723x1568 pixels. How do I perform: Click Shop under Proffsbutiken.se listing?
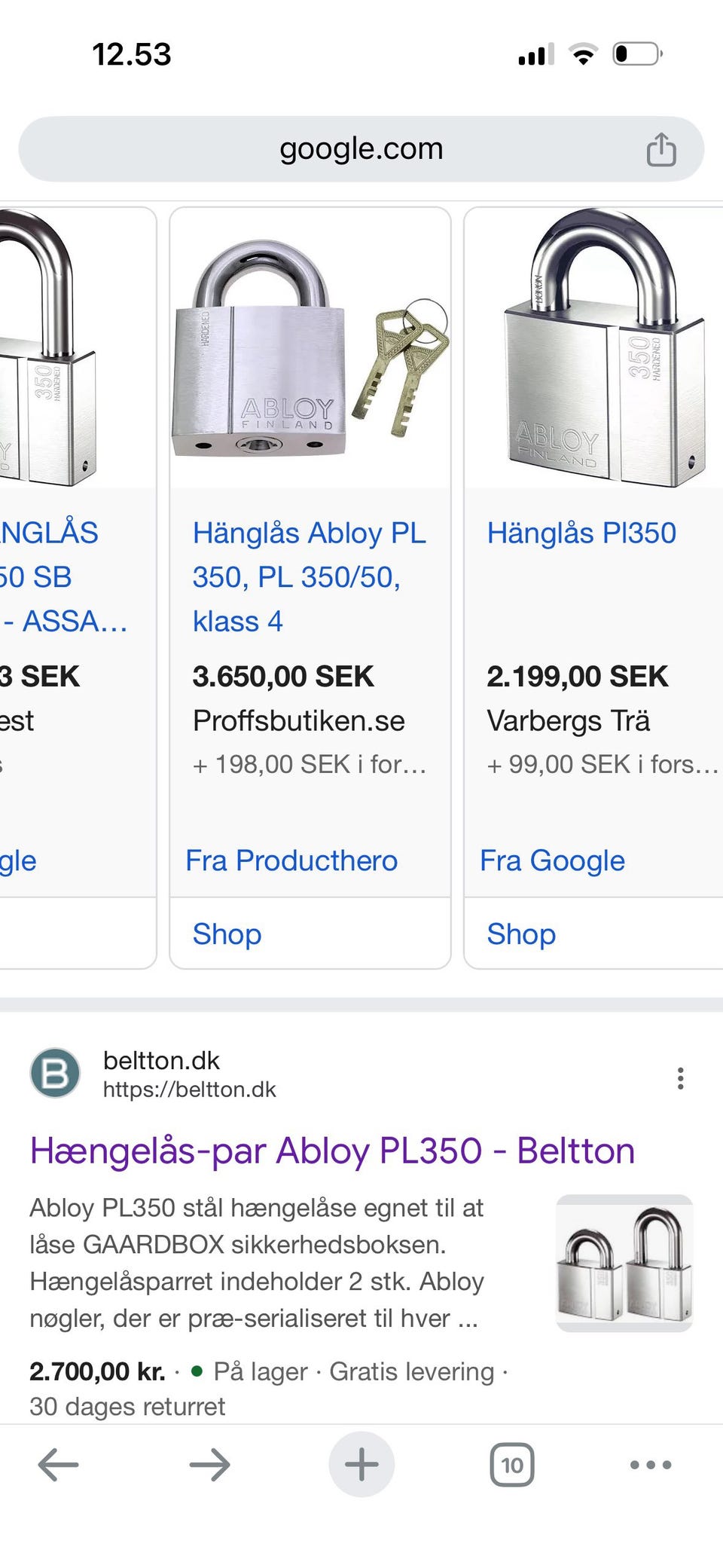pyautogui.click(x=227, y=934)
